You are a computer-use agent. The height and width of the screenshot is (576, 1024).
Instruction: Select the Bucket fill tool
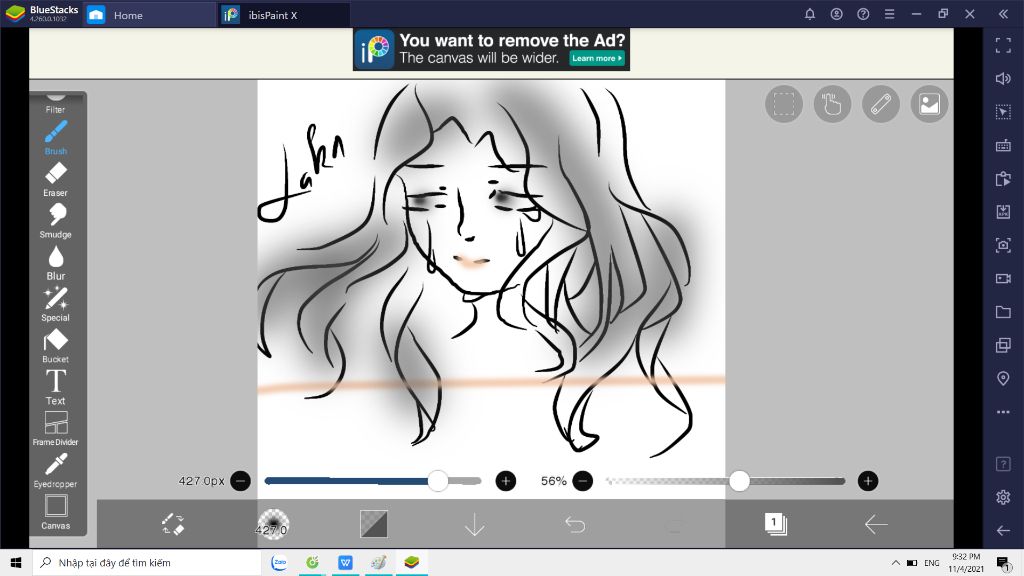coord(56,346)
